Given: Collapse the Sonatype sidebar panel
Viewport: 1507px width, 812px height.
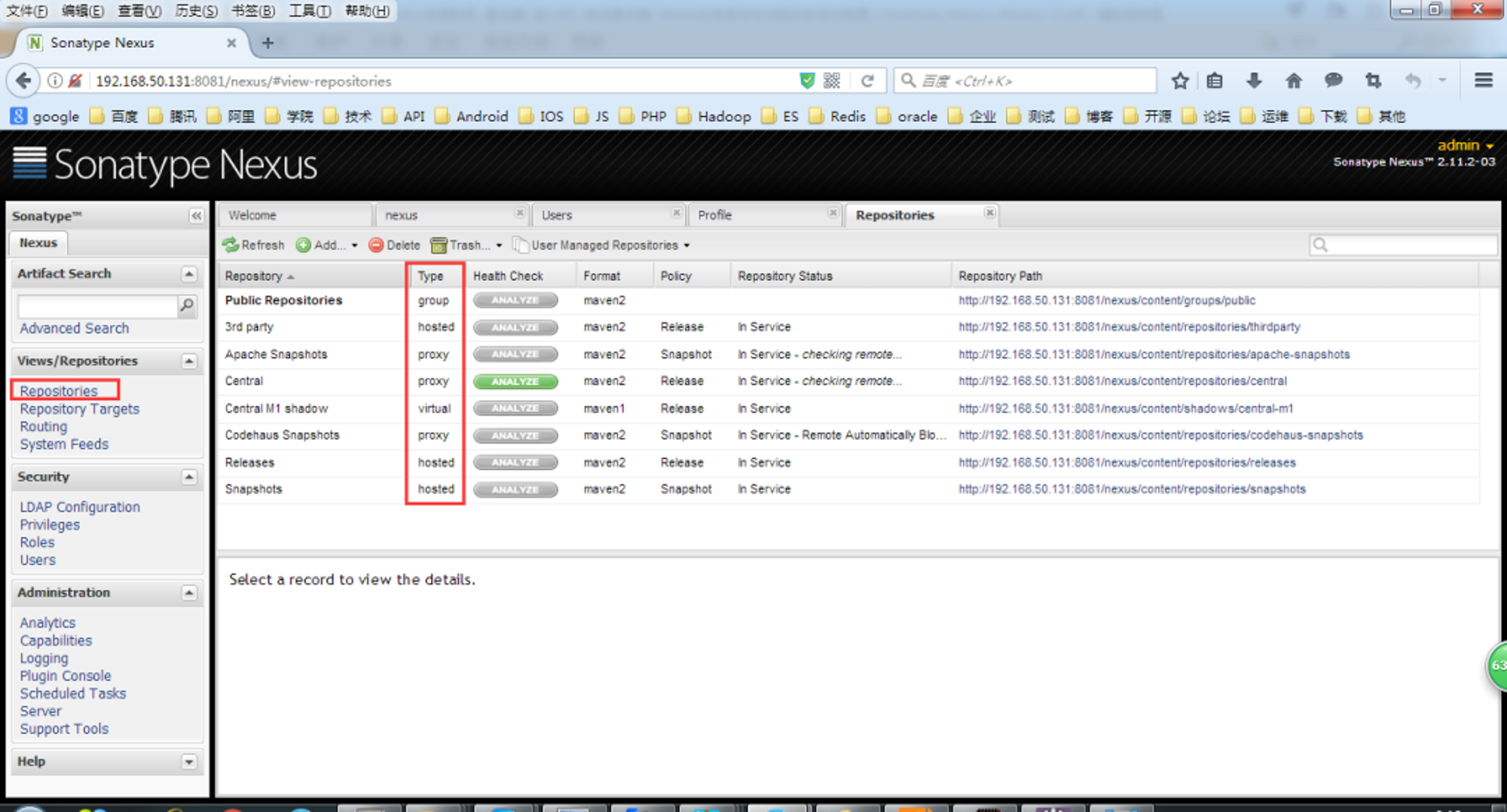Looking at the screenshot, I should point(196,216).
